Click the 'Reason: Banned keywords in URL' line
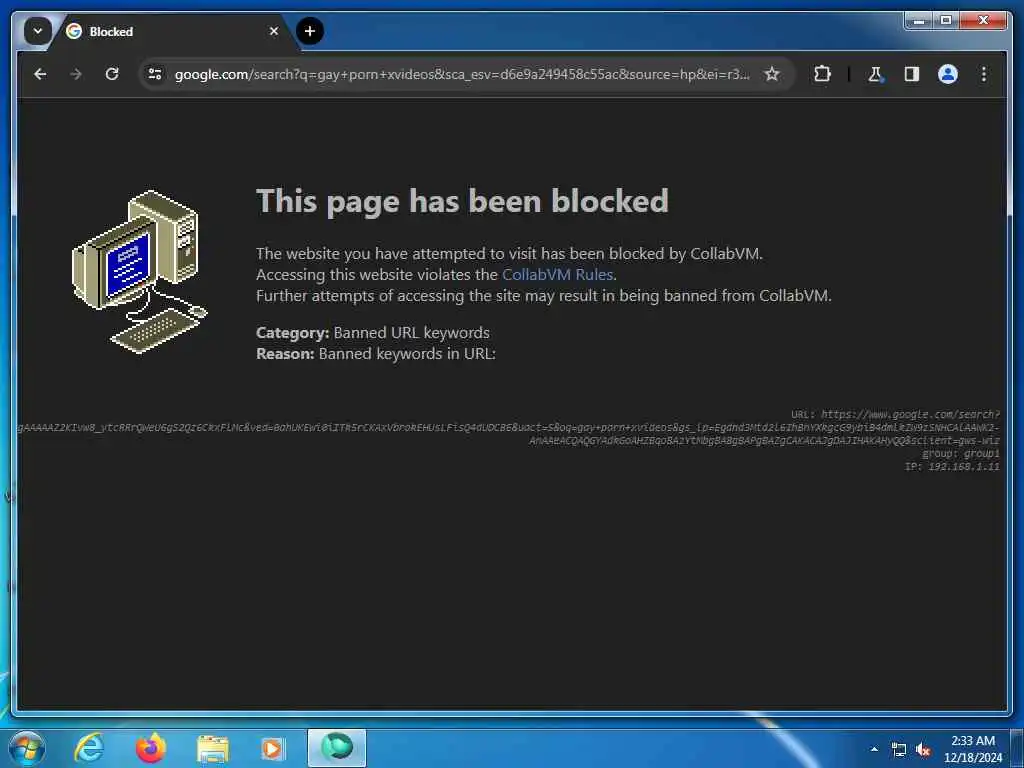The width and height of the screenshot is (1024, 768). point(376,353)
